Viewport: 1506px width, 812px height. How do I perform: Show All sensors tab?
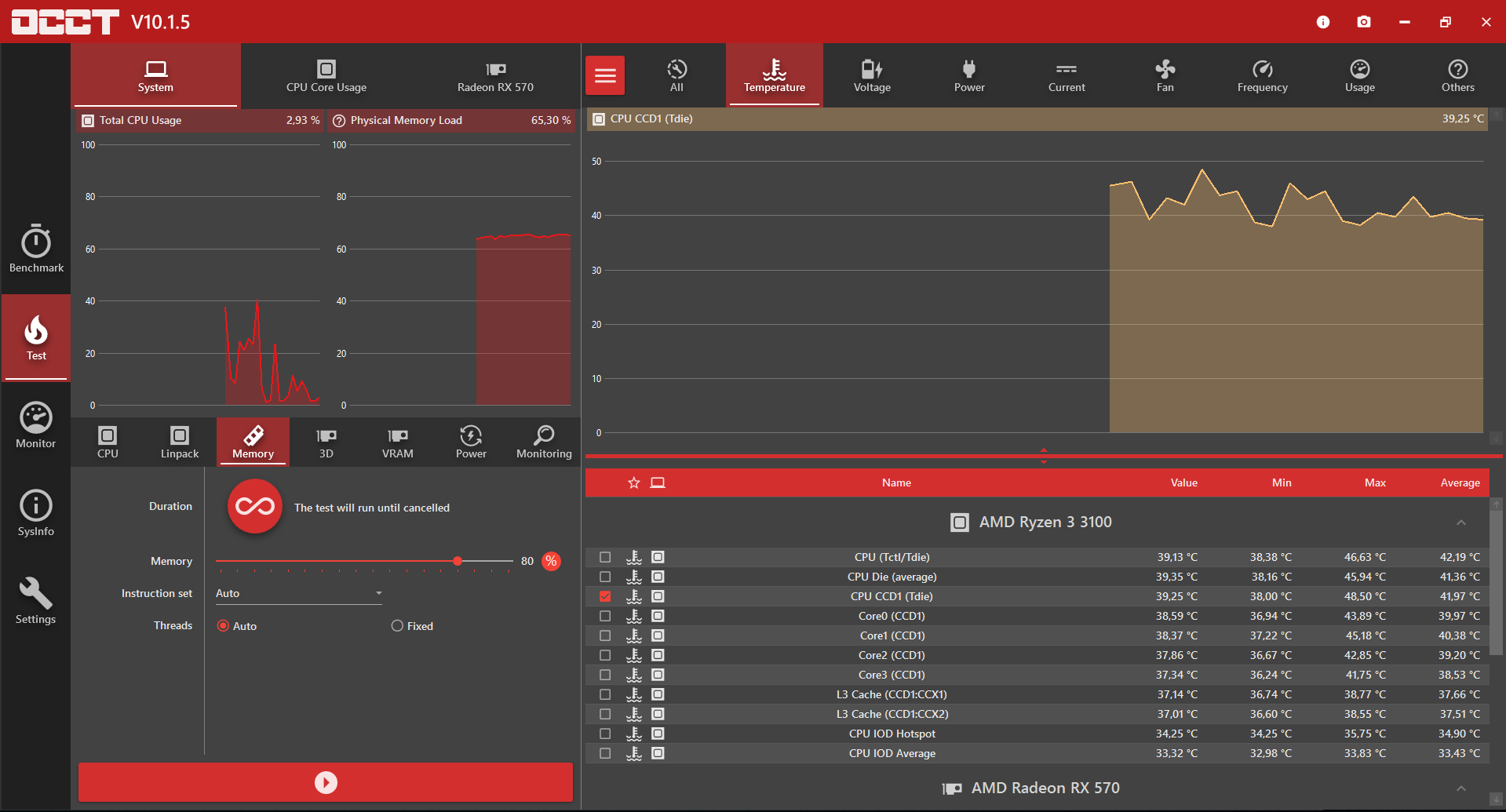tap(676, 75)
